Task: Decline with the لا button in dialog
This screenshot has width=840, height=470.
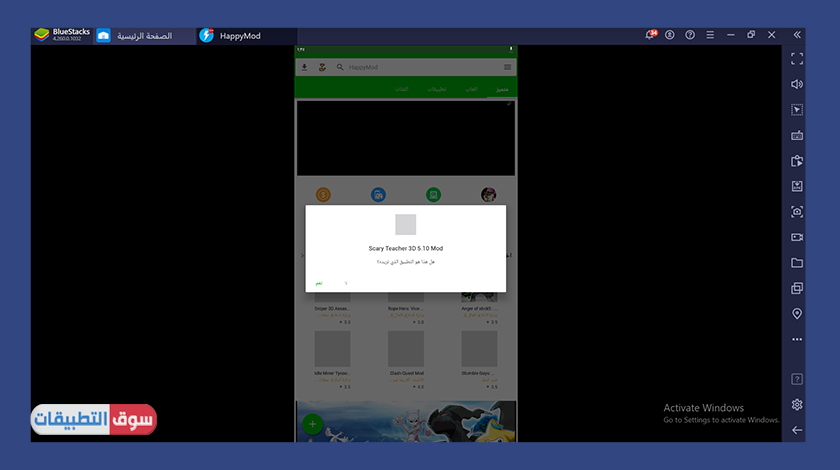Action: click(x=346, y=283)
